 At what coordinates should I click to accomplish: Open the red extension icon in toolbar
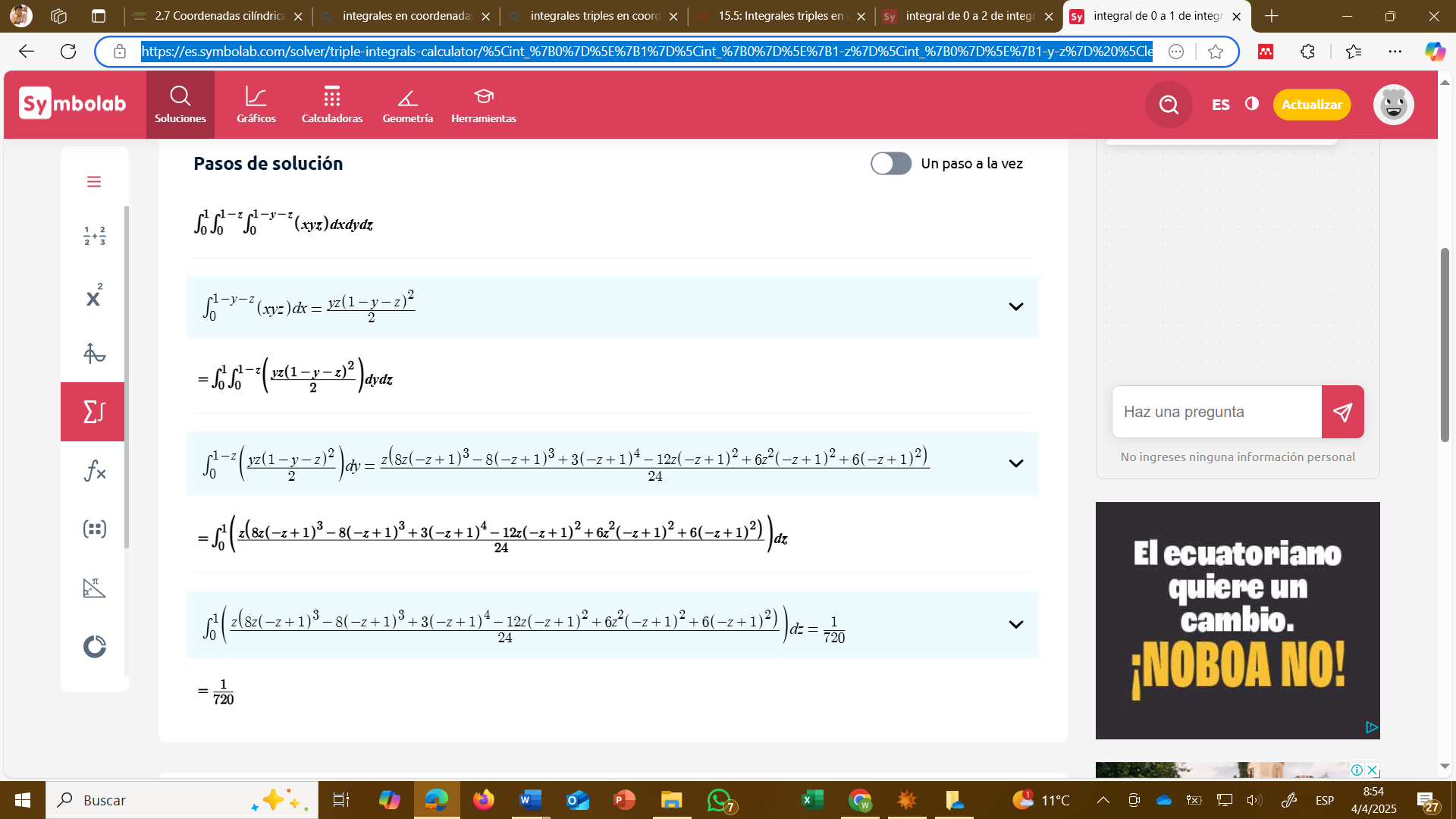pos(1265,52)
